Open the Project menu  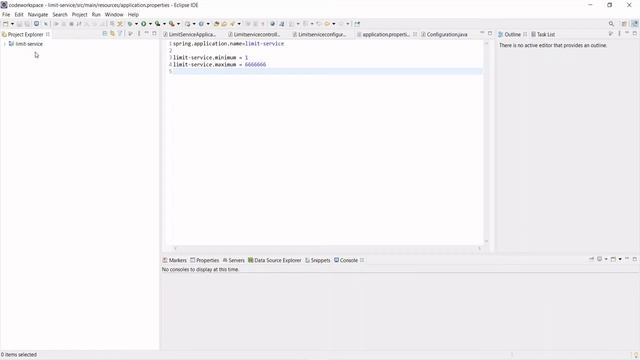tap(79, 14)
